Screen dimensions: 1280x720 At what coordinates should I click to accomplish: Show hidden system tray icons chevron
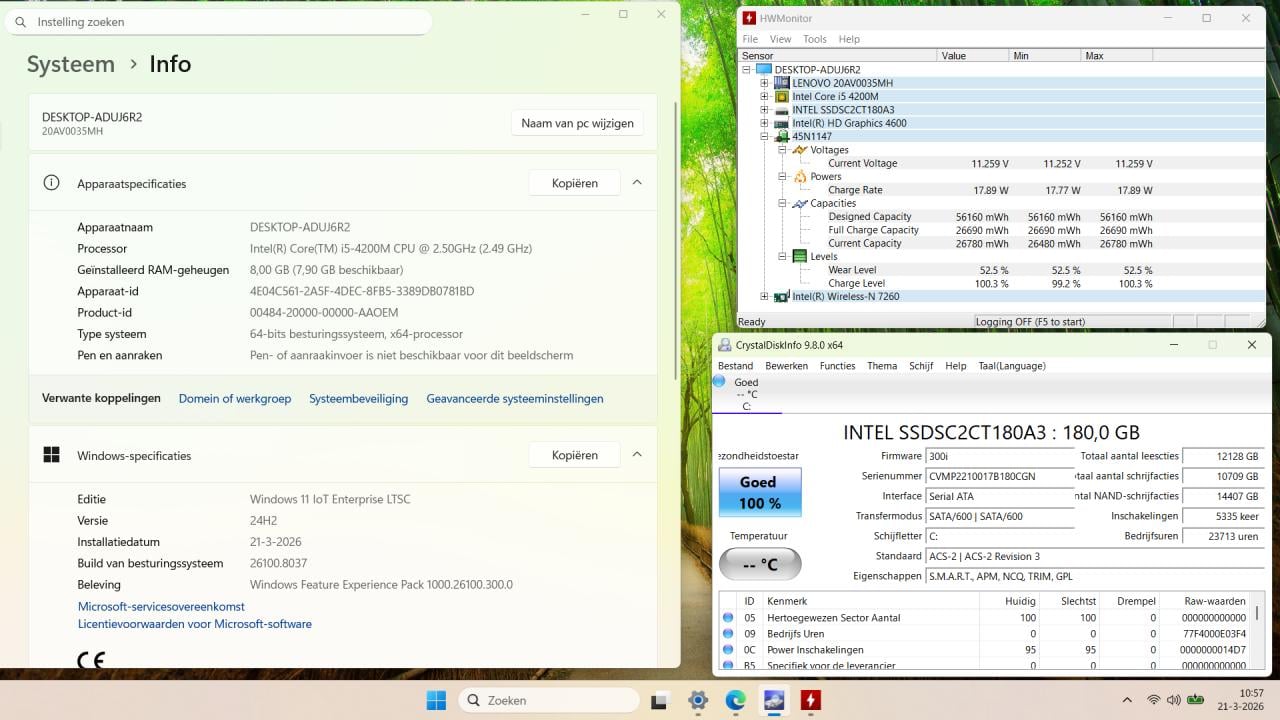click(1127, 700)
